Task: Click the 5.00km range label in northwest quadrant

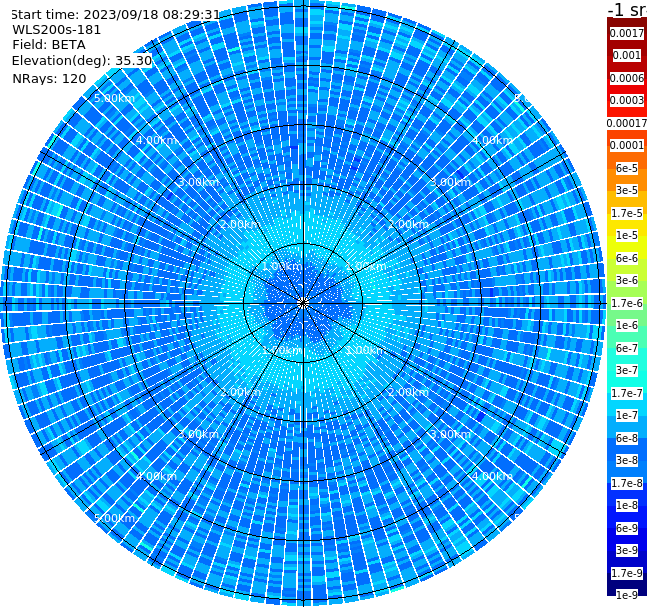Action: tap(114, 98)
